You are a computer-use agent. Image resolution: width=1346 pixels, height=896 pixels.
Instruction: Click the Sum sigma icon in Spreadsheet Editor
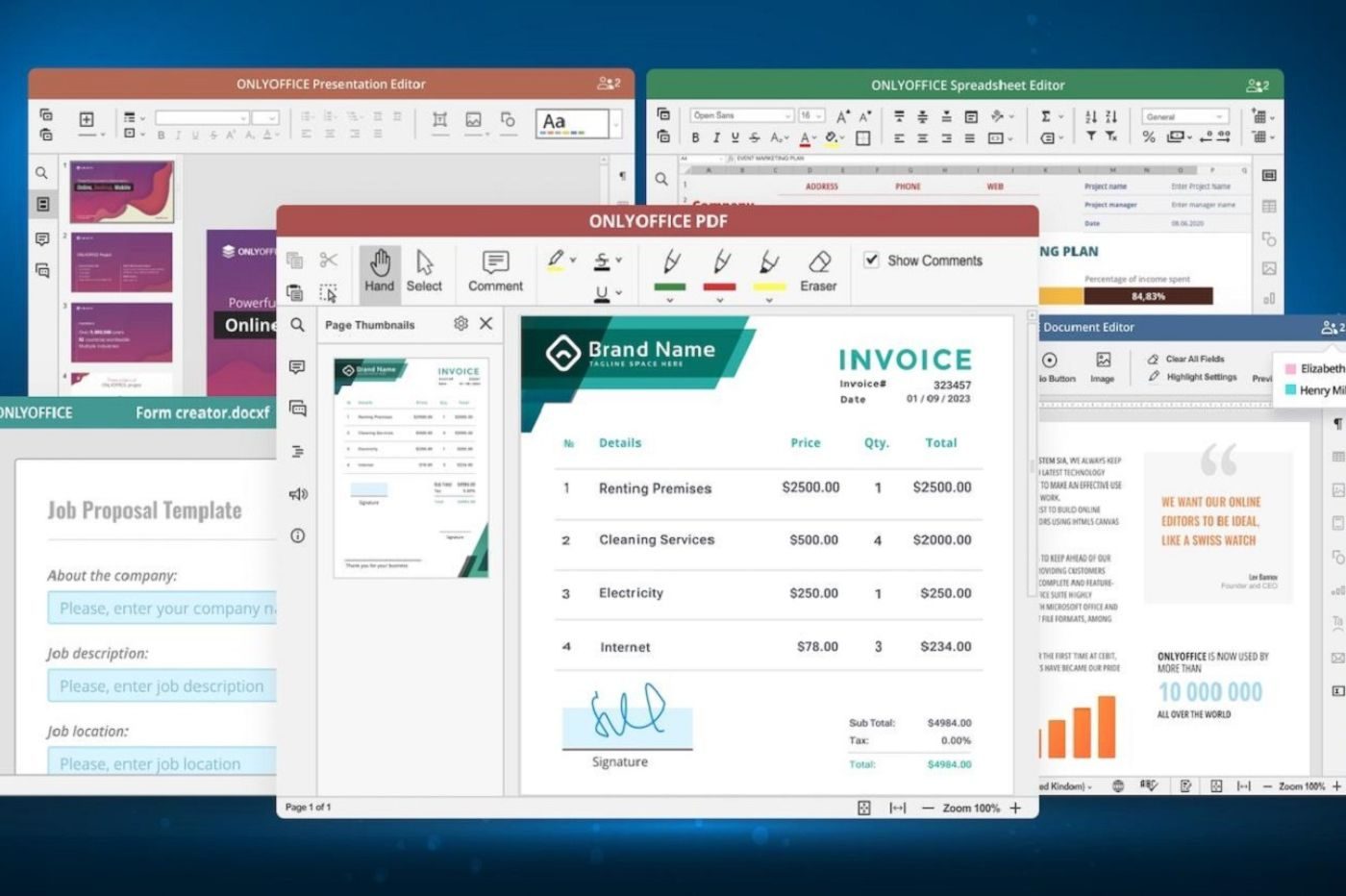1046,116
